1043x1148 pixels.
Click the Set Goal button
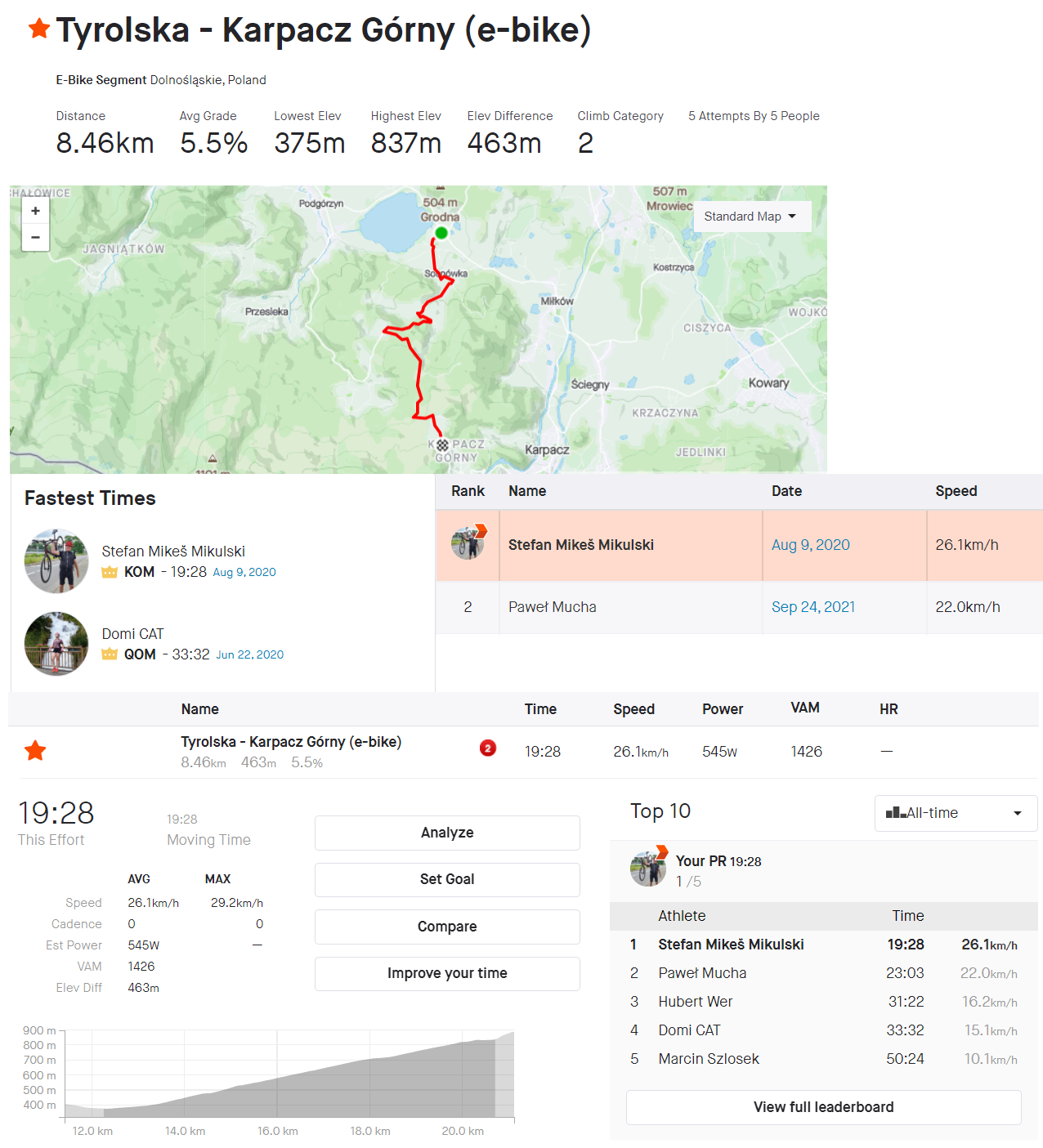pos(447,879)
